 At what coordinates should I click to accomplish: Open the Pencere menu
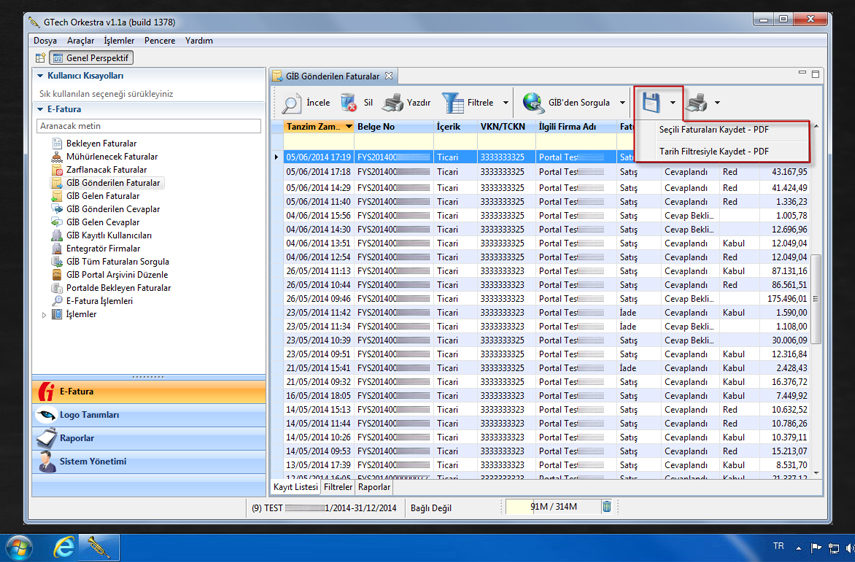pyautogui.click(x=159, y=40)
